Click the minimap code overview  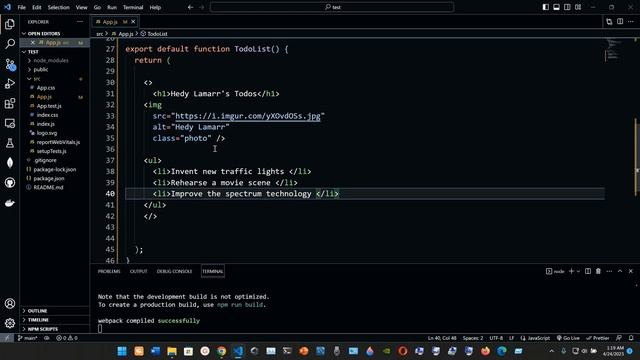click(614, 50)
